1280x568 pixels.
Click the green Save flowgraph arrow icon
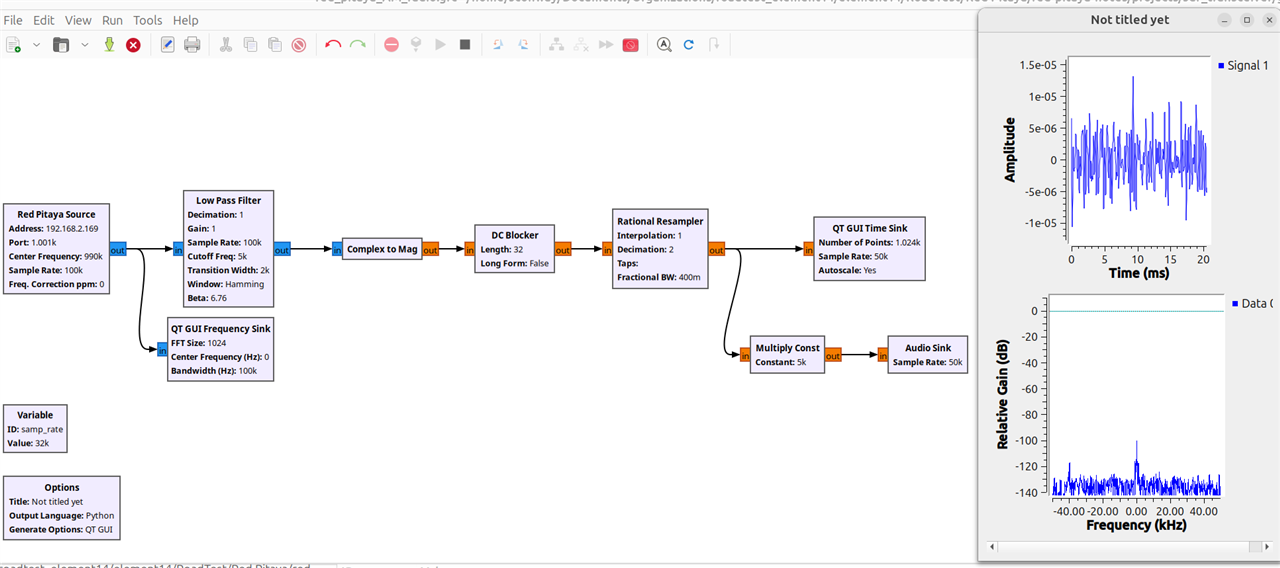[x=109, y=45]
